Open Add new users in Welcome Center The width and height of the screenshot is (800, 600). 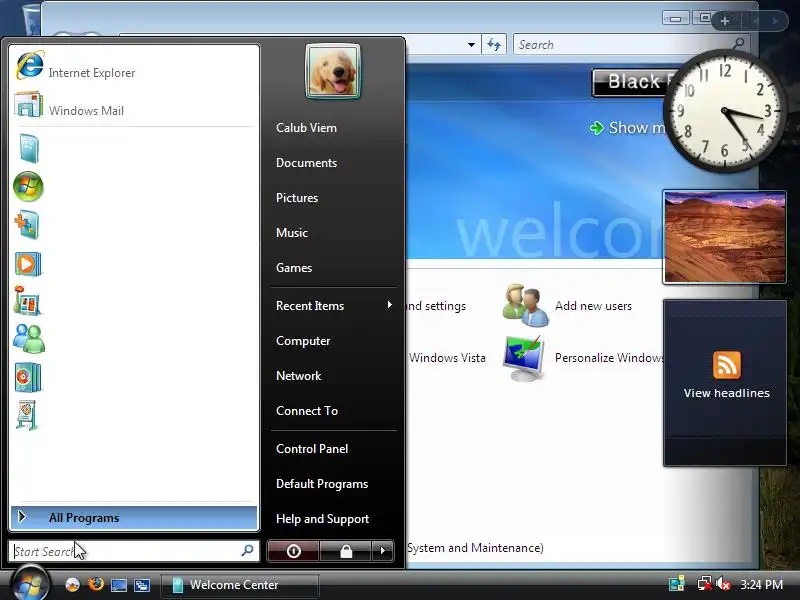[593, 306]
